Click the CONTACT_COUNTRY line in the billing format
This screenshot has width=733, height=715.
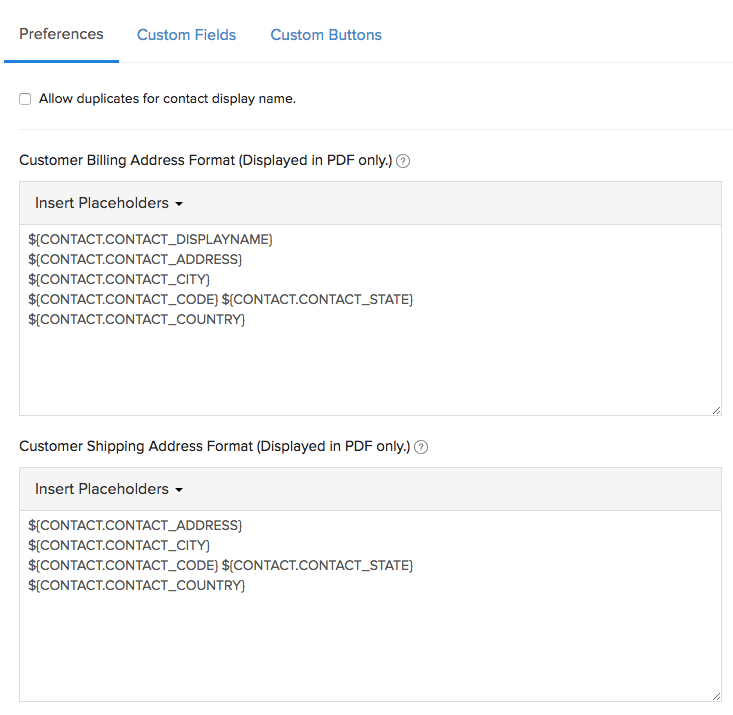pyautogui.click(x=137, y=319)
